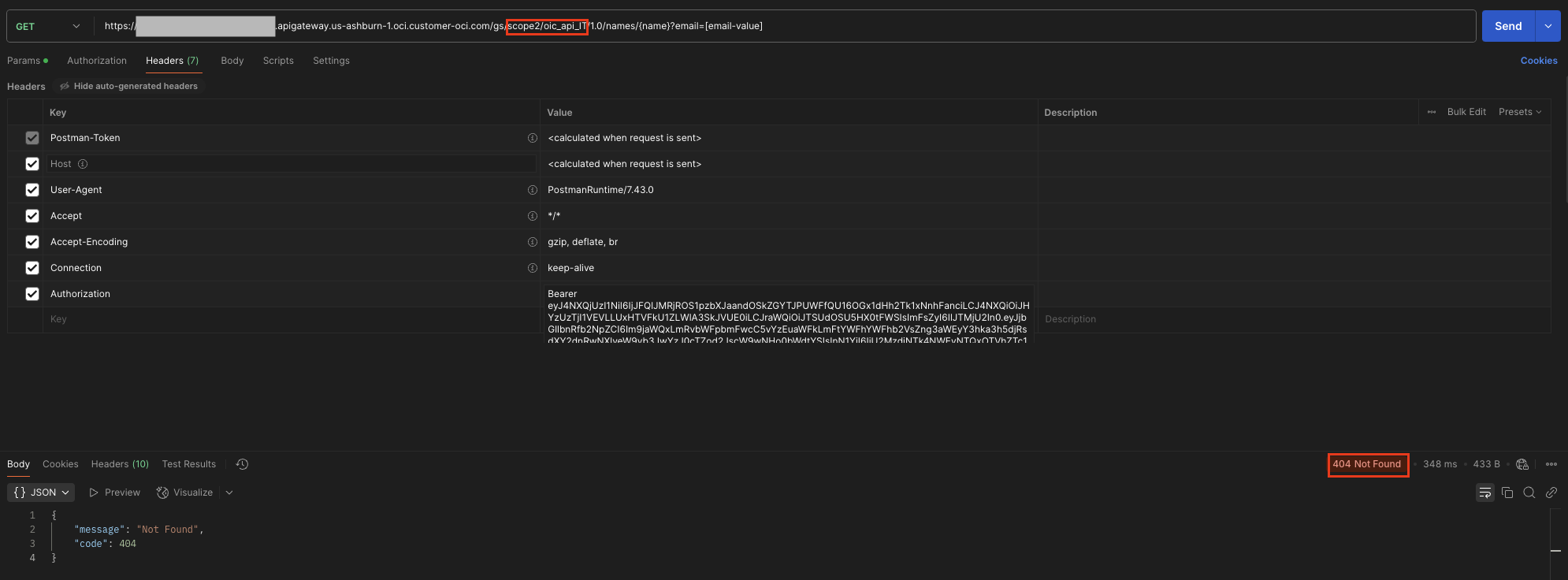The width and height of the screenshot is (1568, 580).
Task: Toggle line wrap icon in response body
Action: click(x=1484, y=493)
